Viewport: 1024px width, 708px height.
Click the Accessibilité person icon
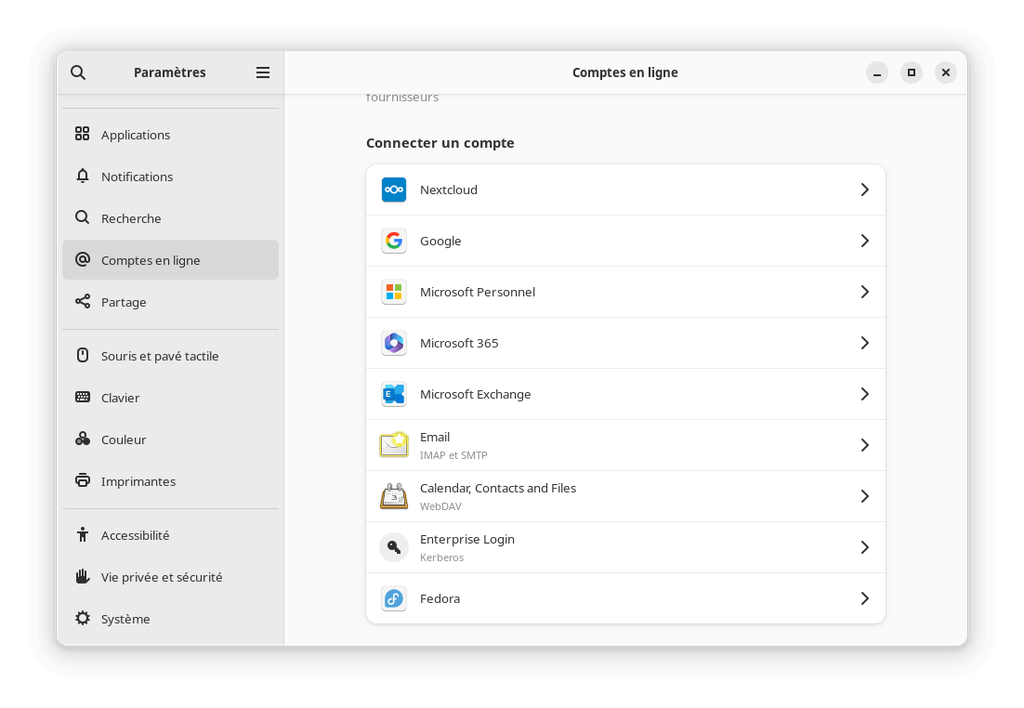pos(82,534)
